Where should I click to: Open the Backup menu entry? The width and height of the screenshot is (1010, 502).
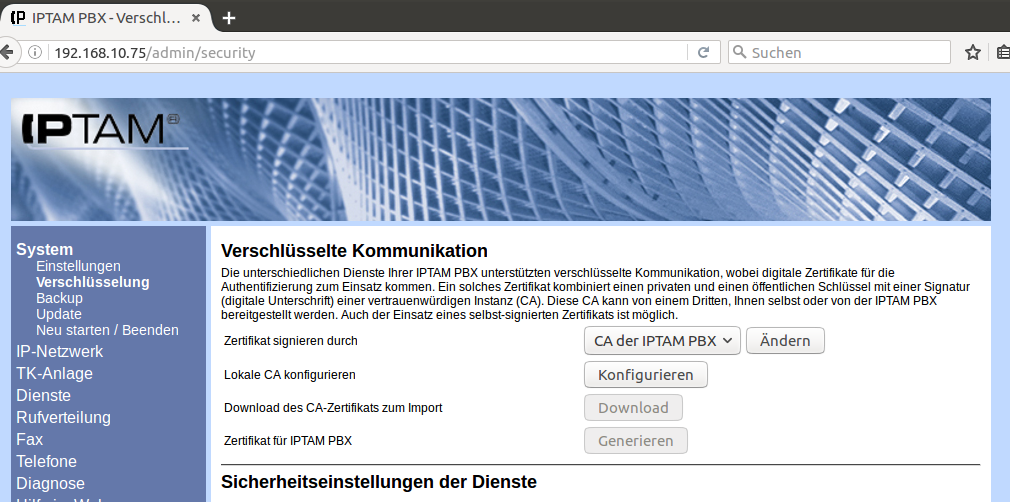[x=59, y=298]
